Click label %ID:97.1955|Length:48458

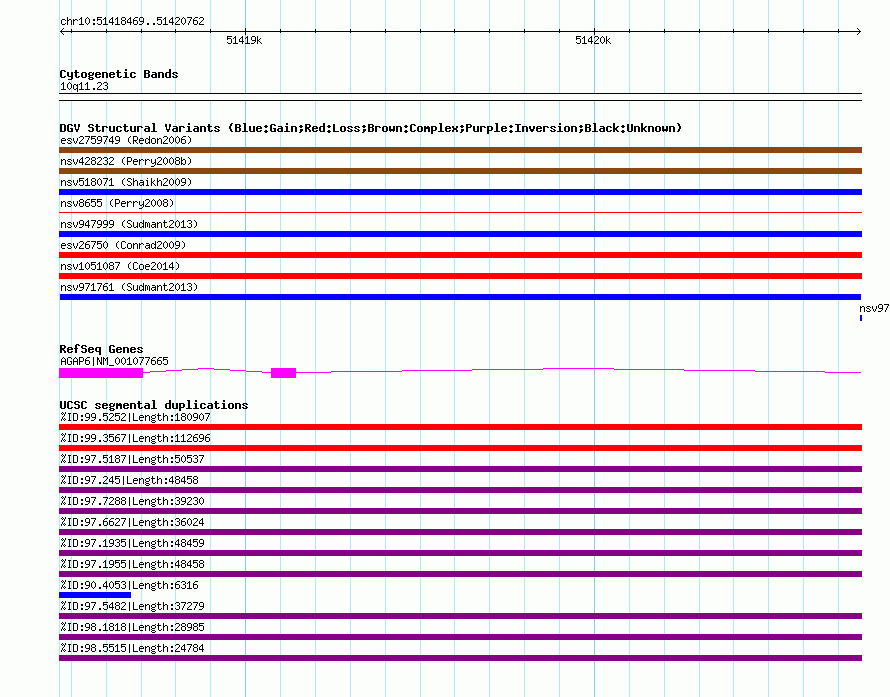[x=132, y=564]
